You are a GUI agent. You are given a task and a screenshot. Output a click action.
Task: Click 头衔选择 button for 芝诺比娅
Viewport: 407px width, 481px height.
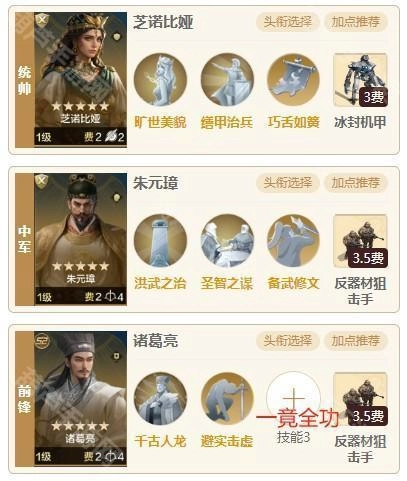click(x=288, y=22)
